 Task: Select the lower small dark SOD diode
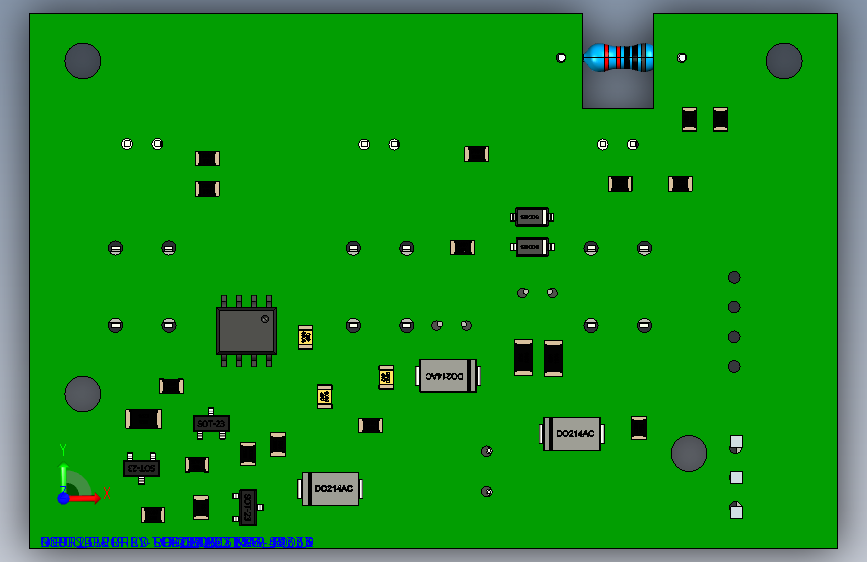click(532, 247)
